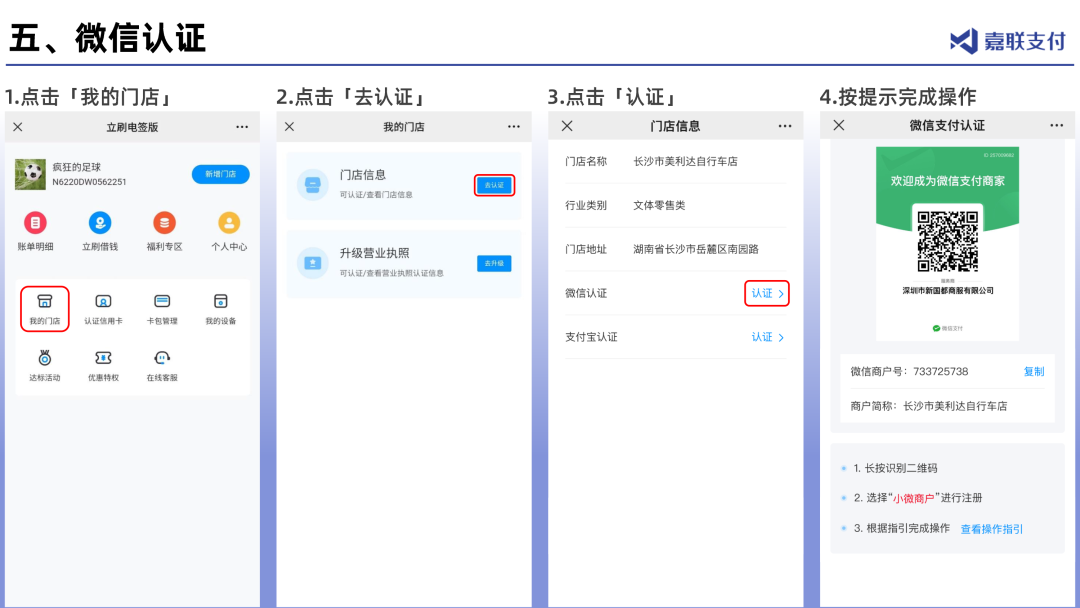Close the 立刷电签版 screen
Viewport: 1080px width, 608px height.
[18, 127]
